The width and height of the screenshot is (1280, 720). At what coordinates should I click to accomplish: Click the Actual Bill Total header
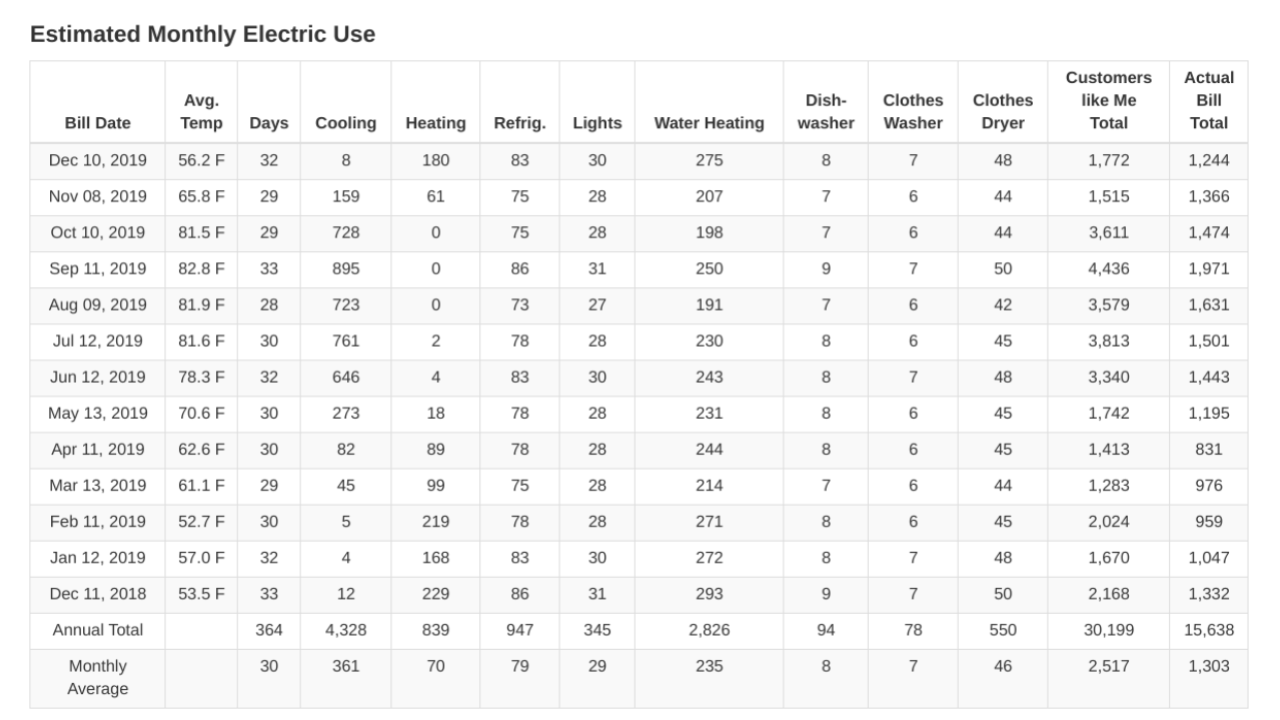[1209, 100]
